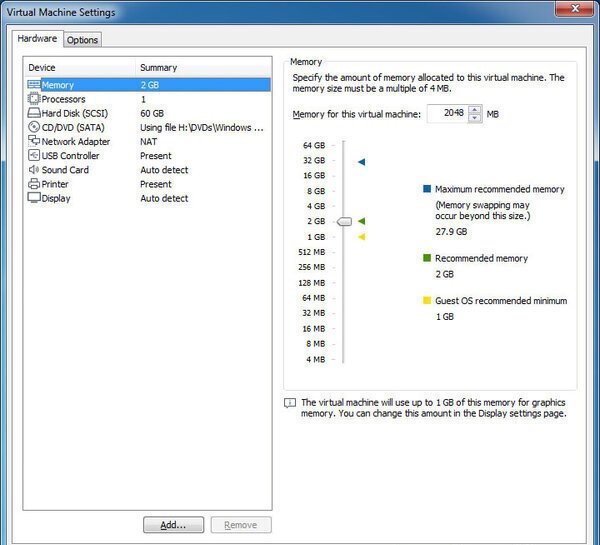The height and width of the screenshot is (545, 600).
Task: Close the Virtual Machine Settings window
Action: 575,8
